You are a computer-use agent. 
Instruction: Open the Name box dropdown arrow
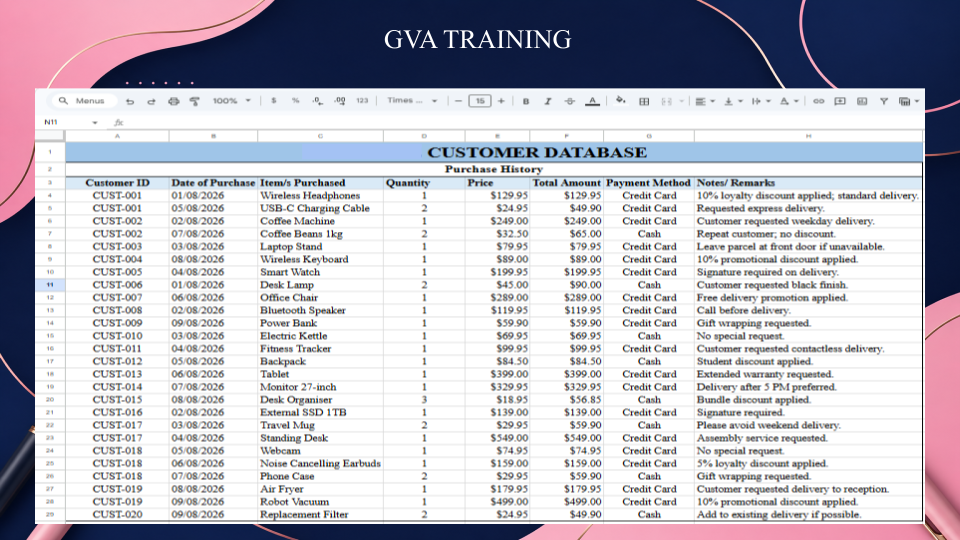pos(95,122)
